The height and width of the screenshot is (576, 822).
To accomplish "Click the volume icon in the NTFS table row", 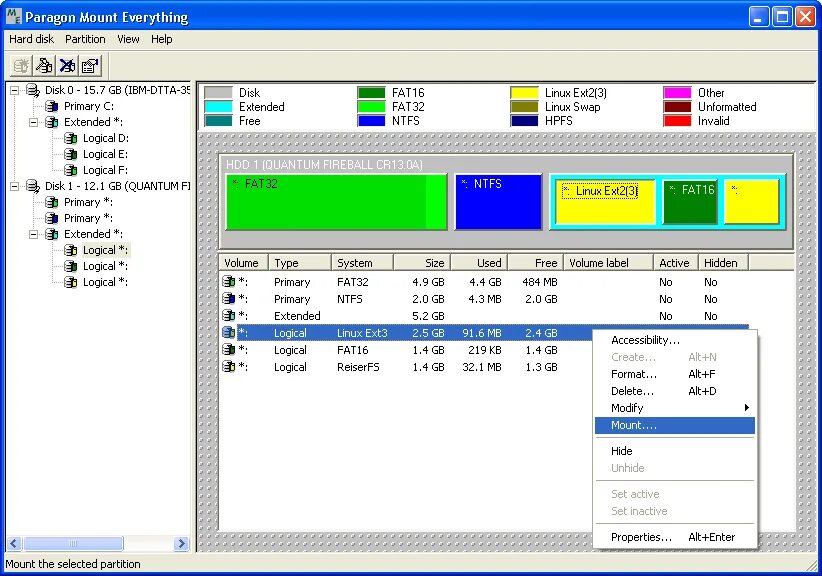I will [229, 299].
